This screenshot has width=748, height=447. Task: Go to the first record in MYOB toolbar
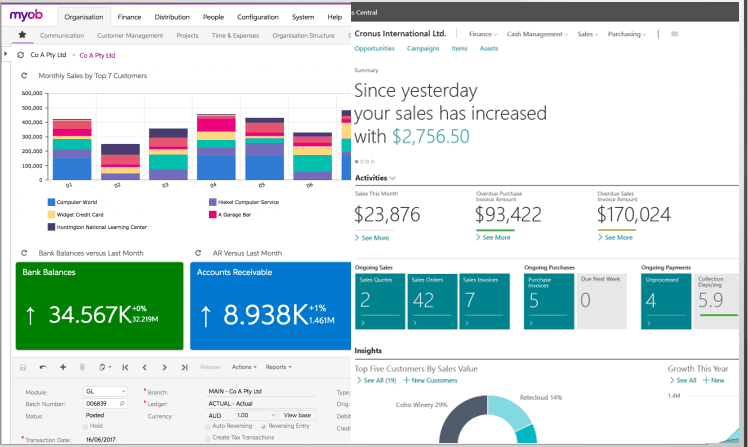coord(125,367)
